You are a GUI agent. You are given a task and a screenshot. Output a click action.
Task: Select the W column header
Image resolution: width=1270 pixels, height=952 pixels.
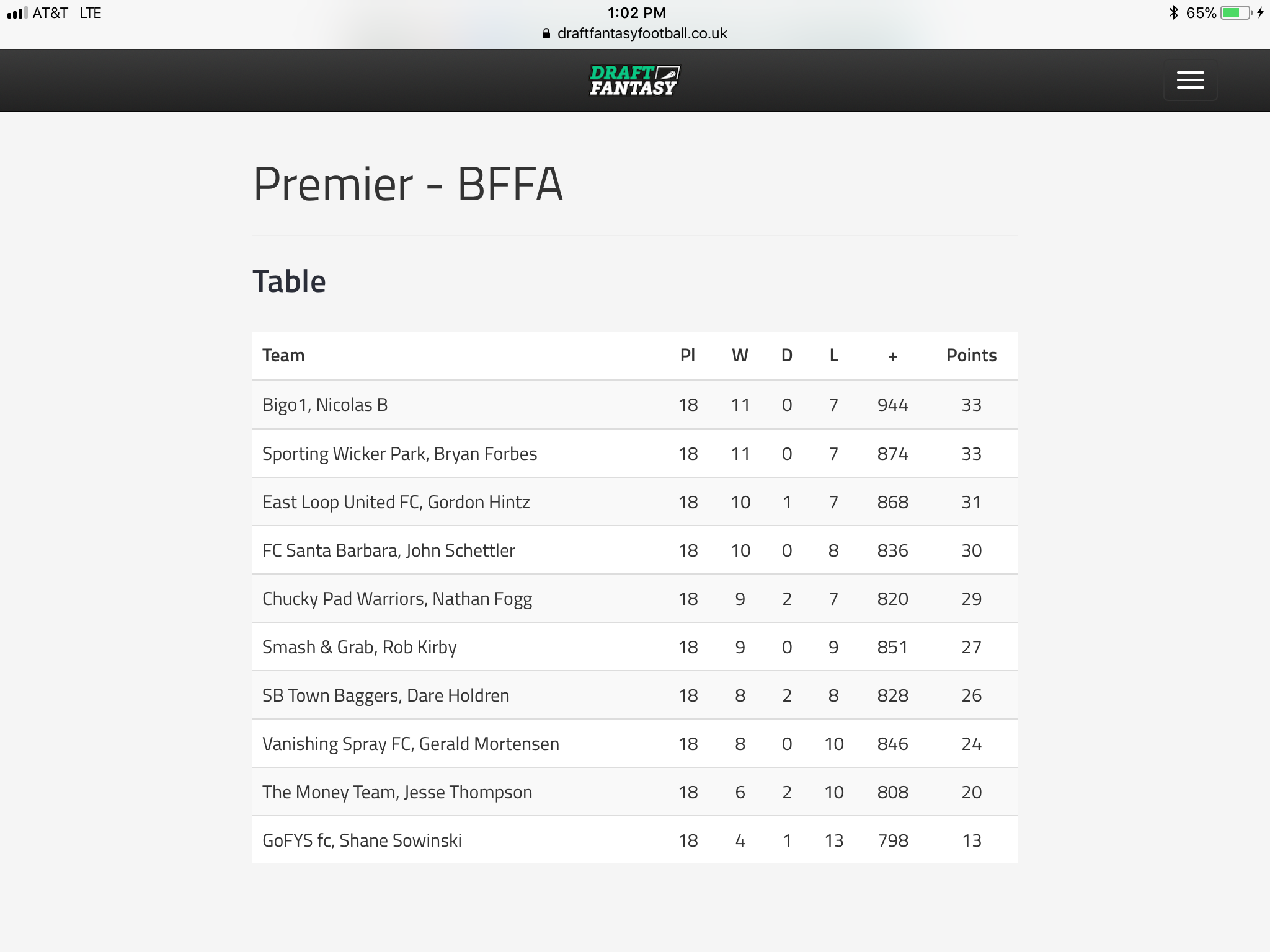[x=740, y=355]
